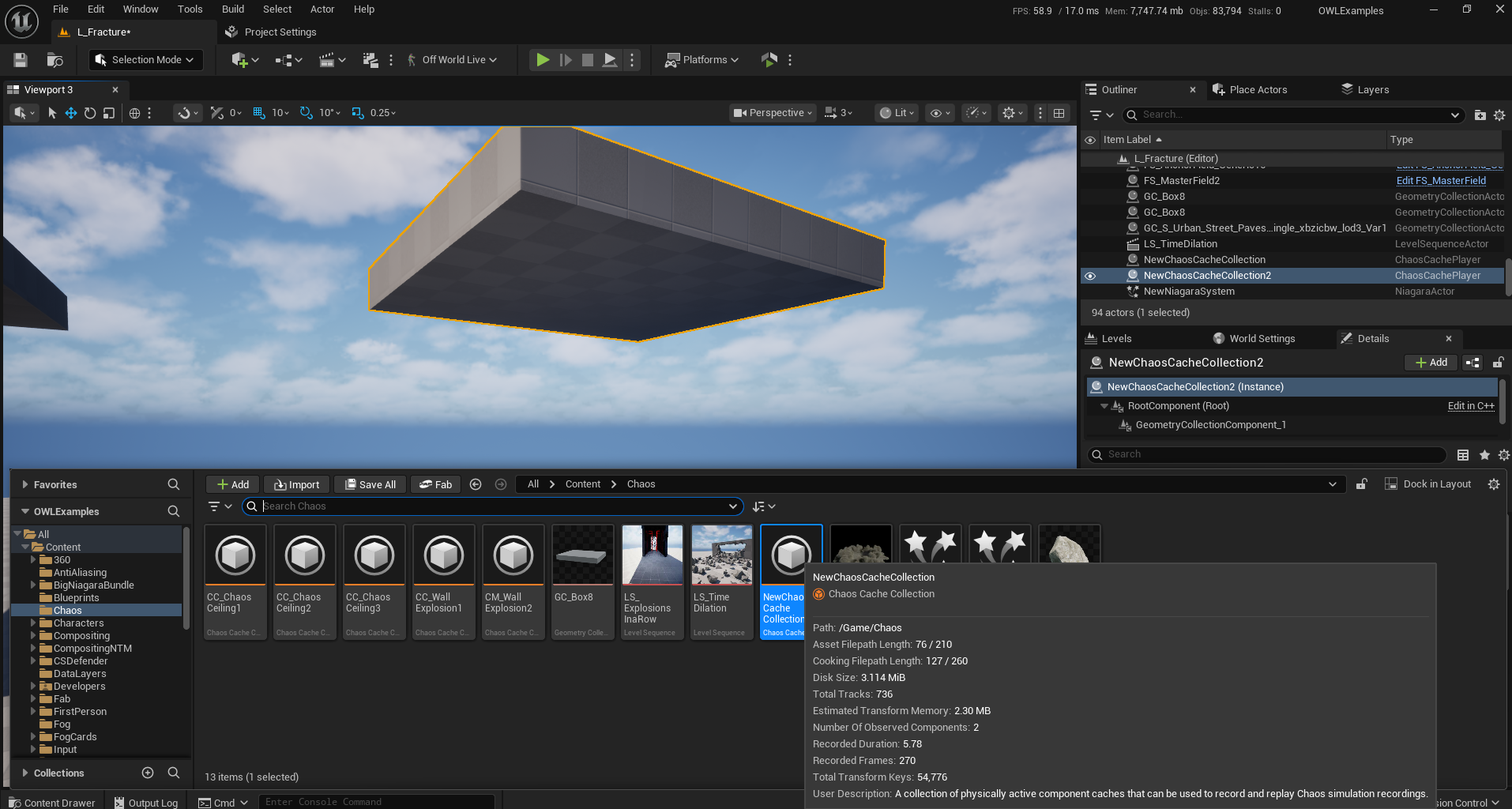Click the add collection plus icon
Screen dimensions: 1512x809
click(x=148, y=773)
